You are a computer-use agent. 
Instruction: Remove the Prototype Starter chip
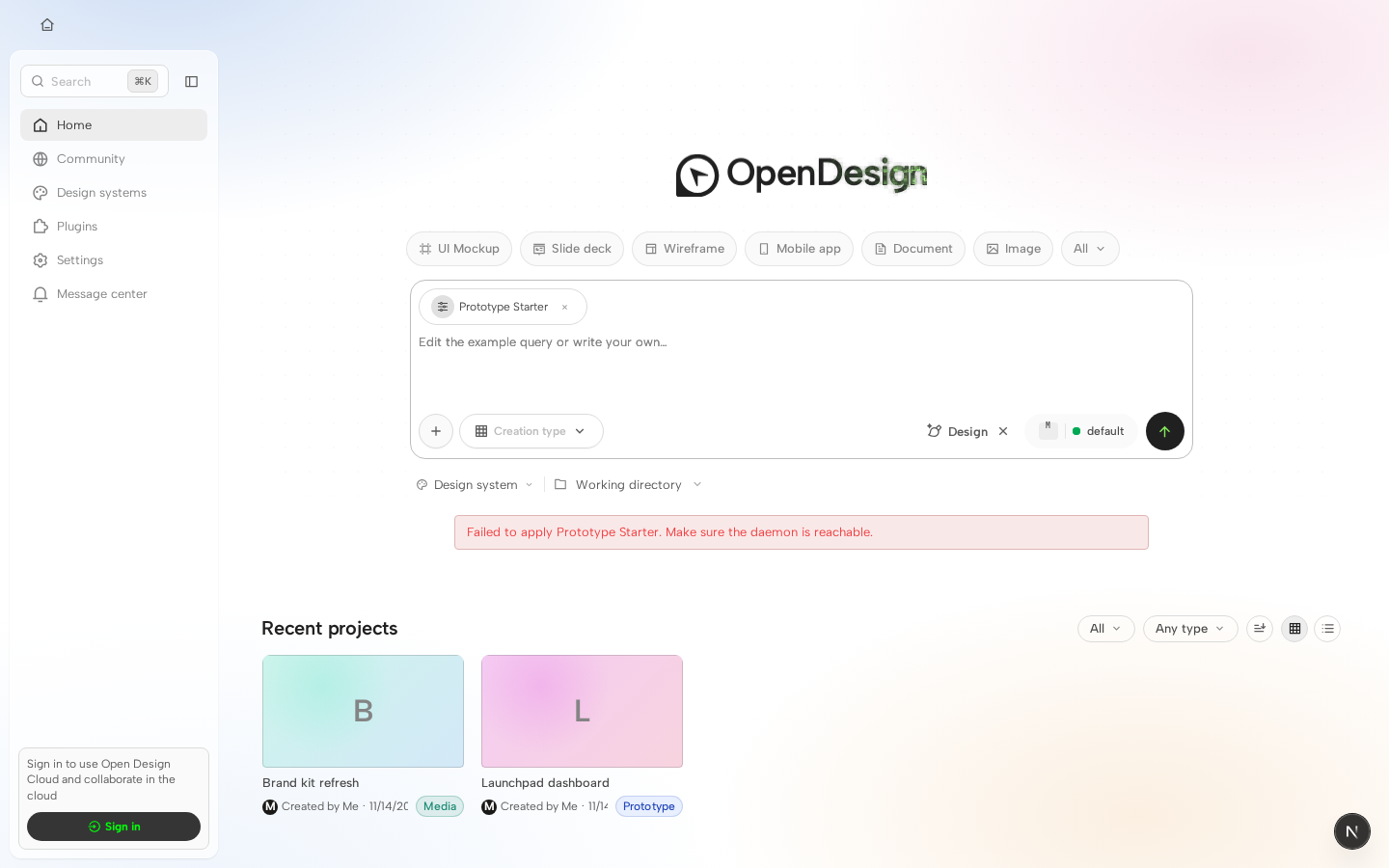coord(565,307)
